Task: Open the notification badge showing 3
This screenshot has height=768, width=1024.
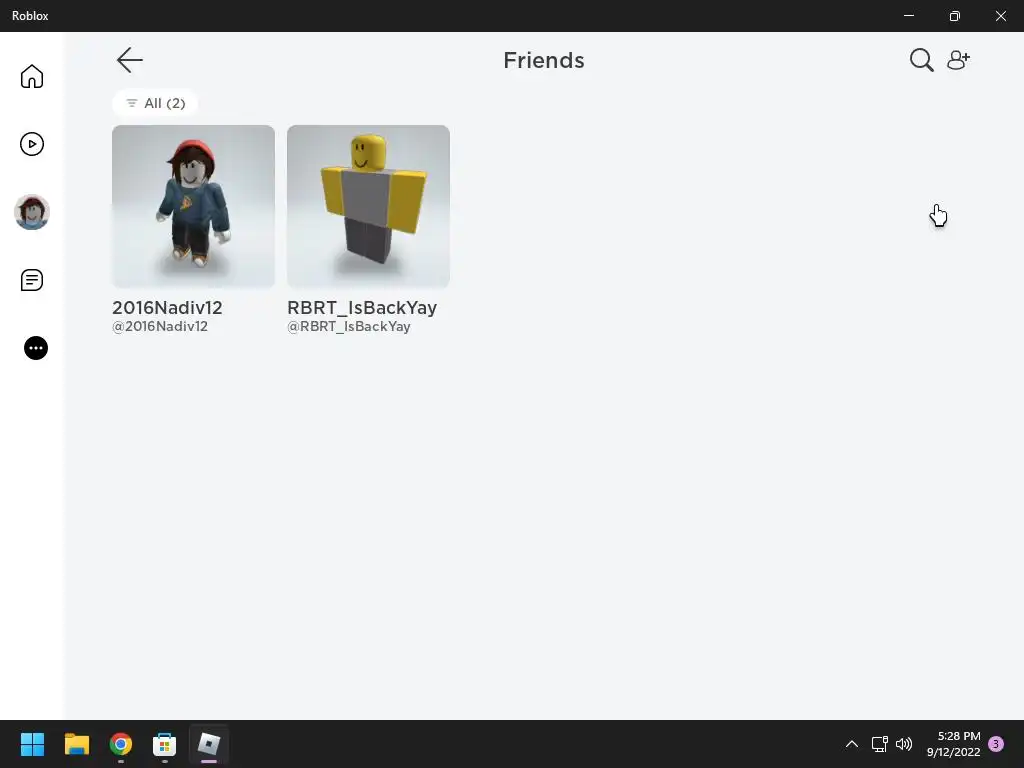Action: pyautogui.click(x=996, y=744)
